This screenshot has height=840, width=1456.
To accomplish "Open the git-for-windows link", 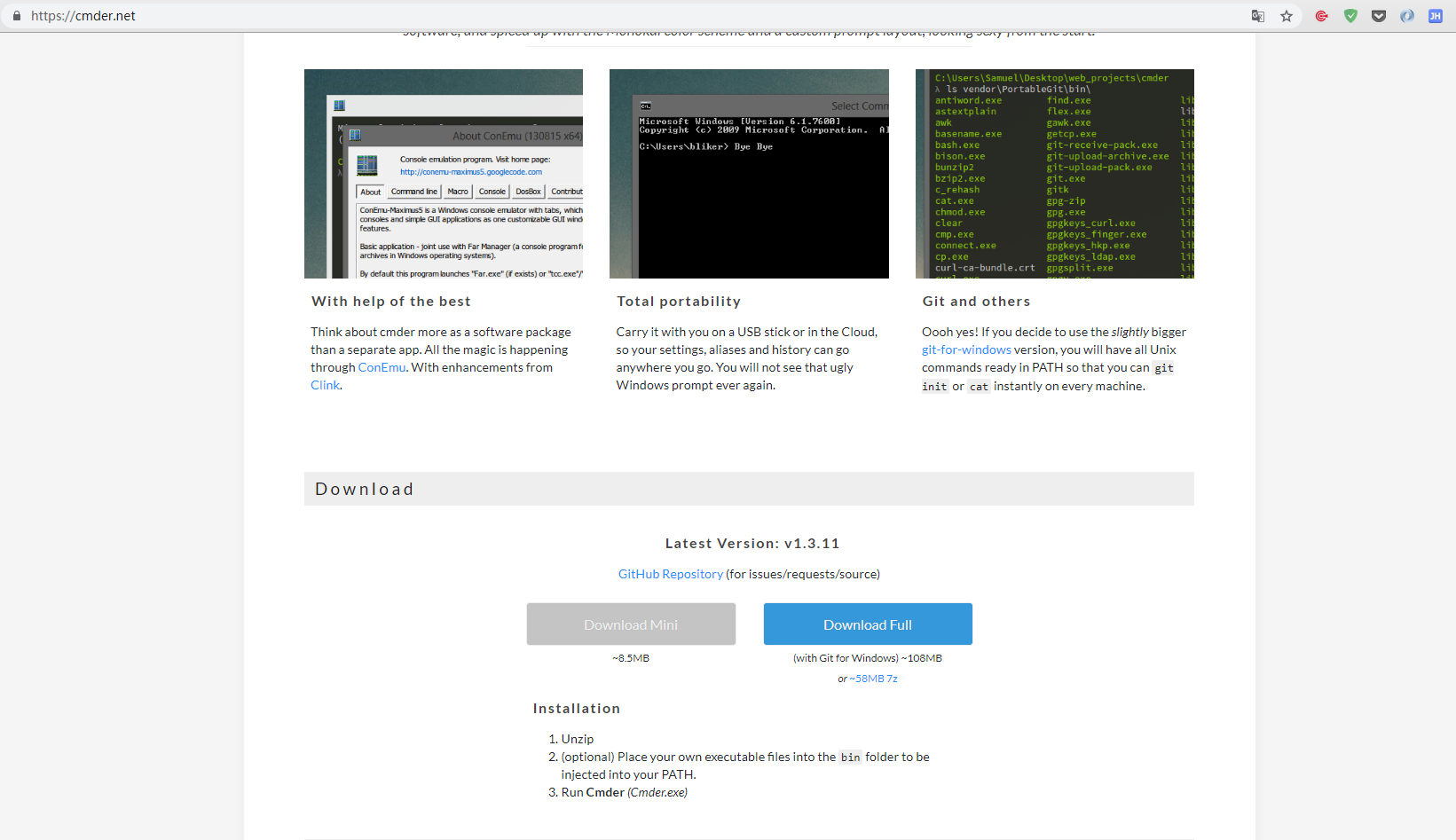I will 966,349.
